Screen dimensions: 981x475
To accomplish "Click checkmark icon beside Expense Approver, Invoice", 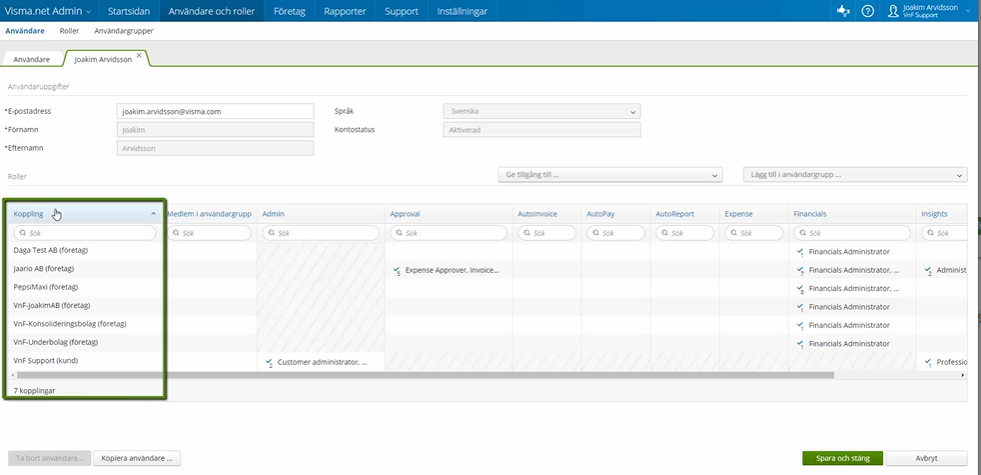I will (397, 271).
